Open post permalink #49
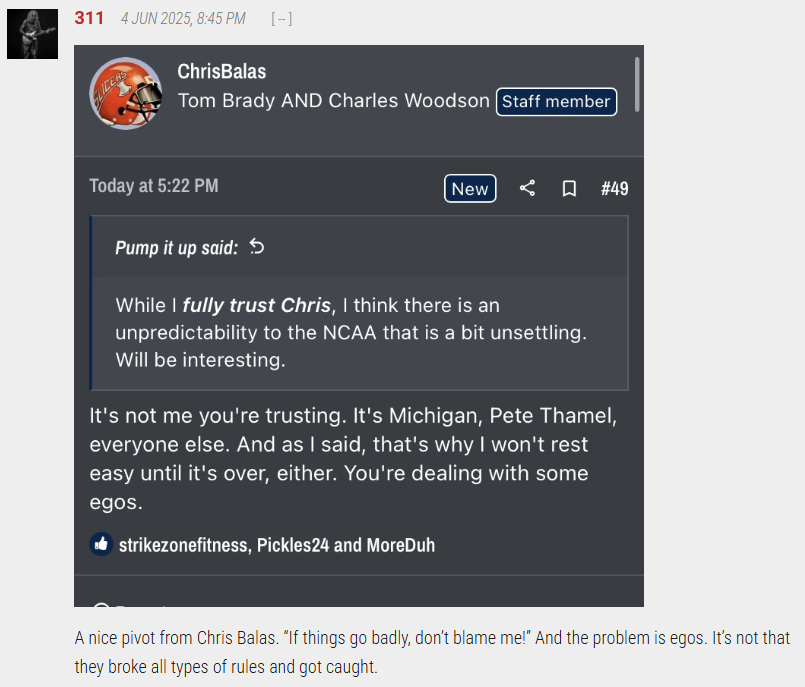The image size is (805, 687). tap(615, 188)
